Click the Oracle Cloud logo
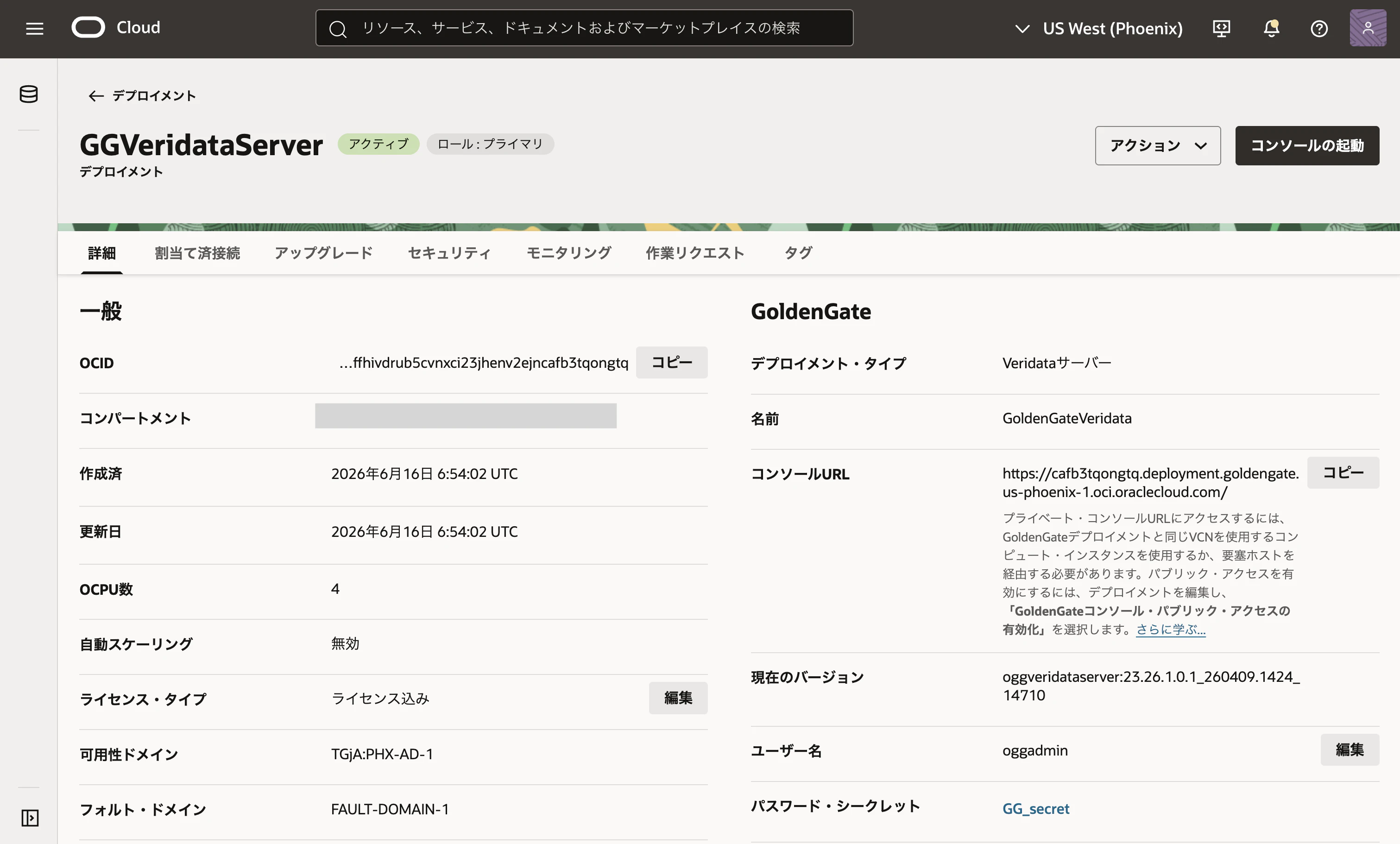The image size is (1400, 844). point(116,27)
